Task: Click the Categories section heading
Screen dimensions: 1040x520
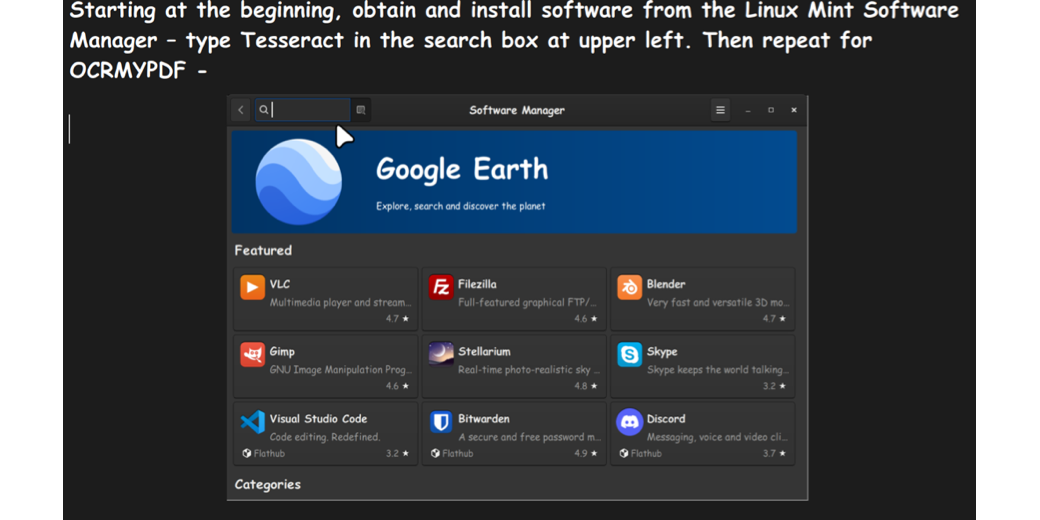Action: [x=267, y=485]
